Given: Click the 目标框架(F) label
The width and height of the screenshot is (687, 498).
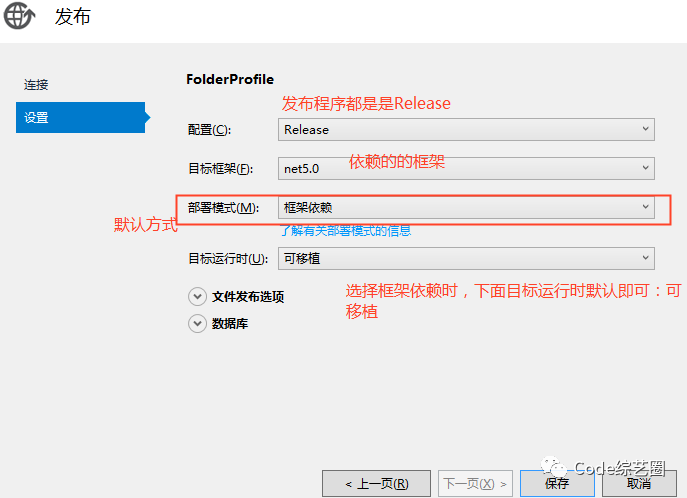Looking at the screenshot, I should [x=220, y=169].
